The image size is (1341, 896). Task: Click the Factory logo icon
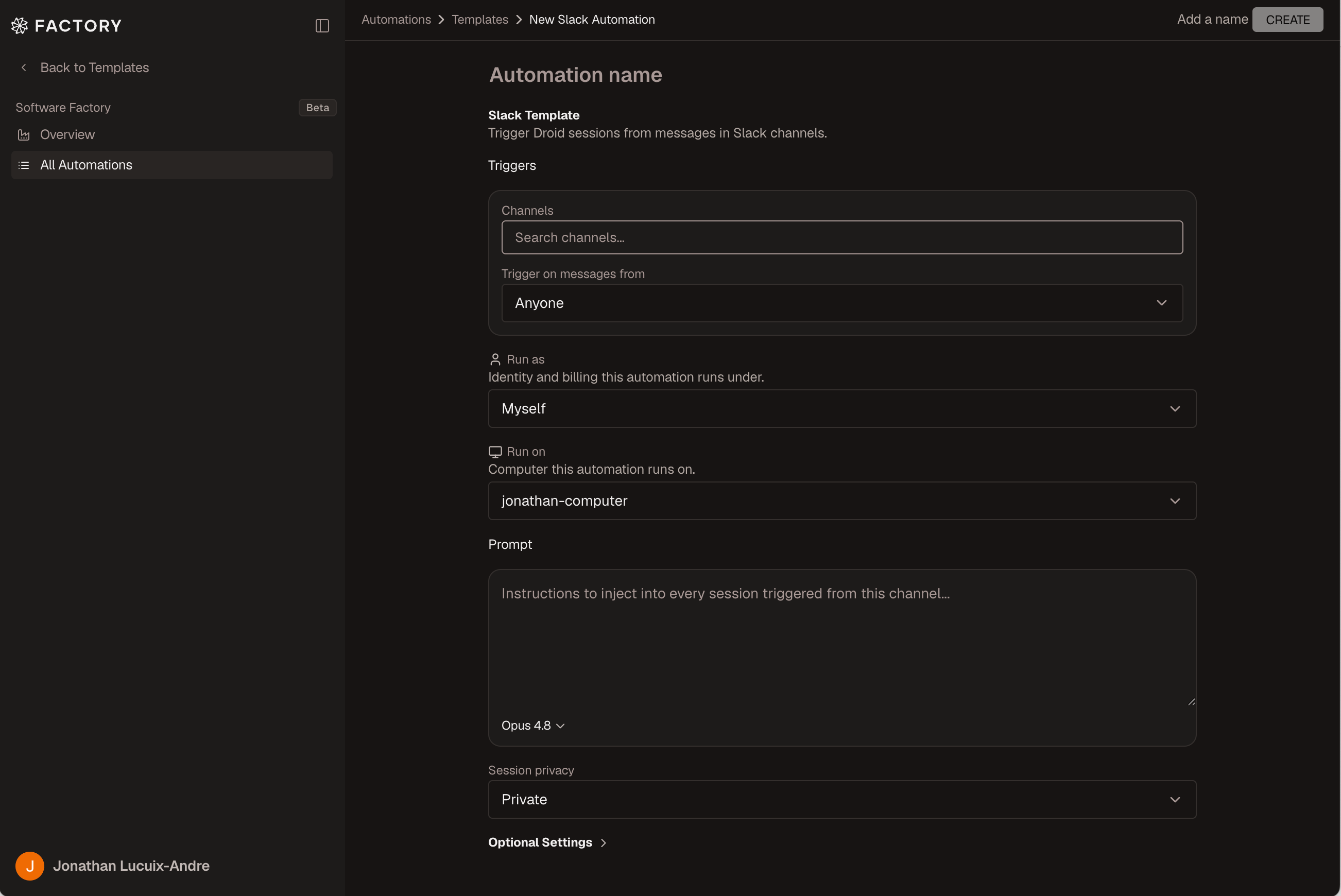20,26
